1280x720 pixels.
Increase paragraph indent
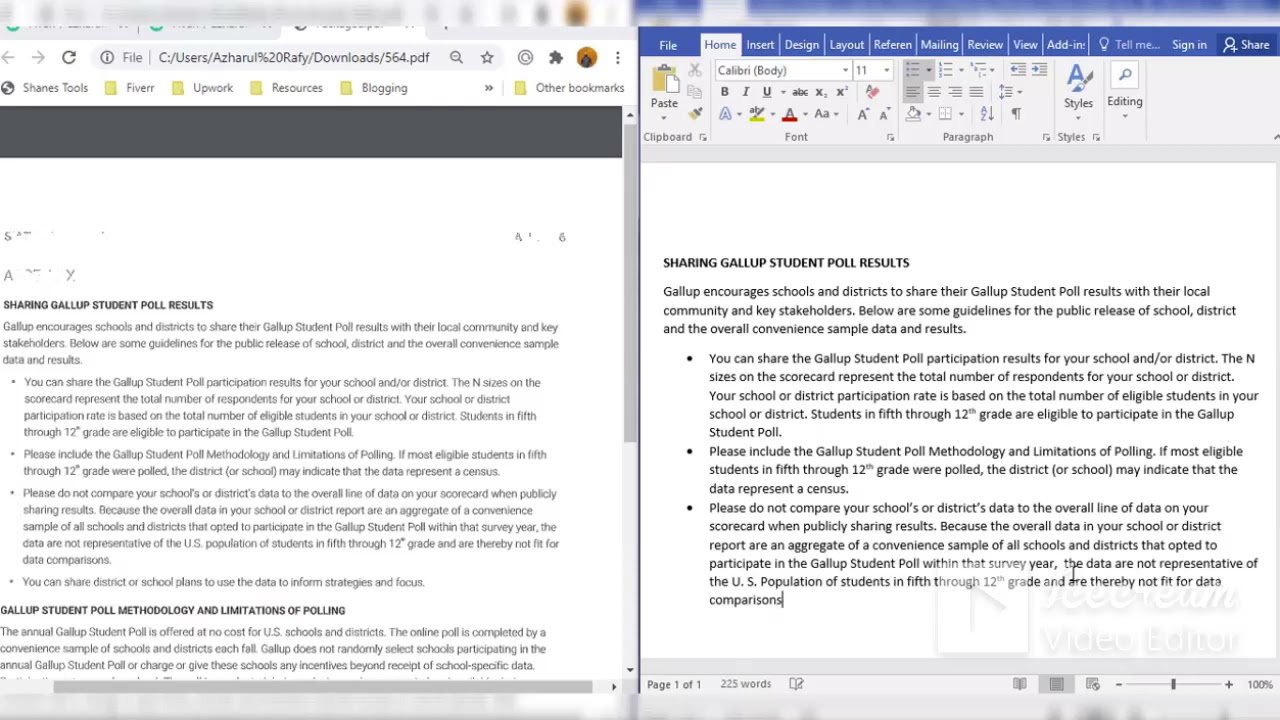[x=1039, y=70]
